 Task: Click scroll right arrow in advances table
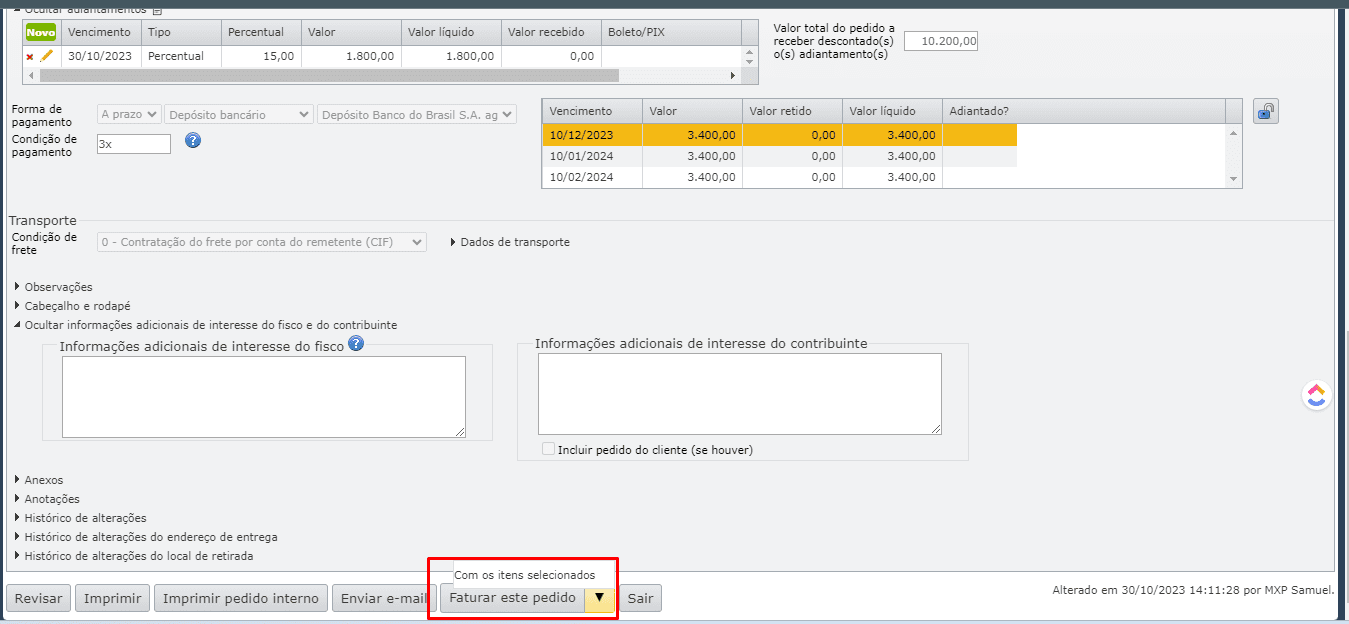click(x=732, y=75)
